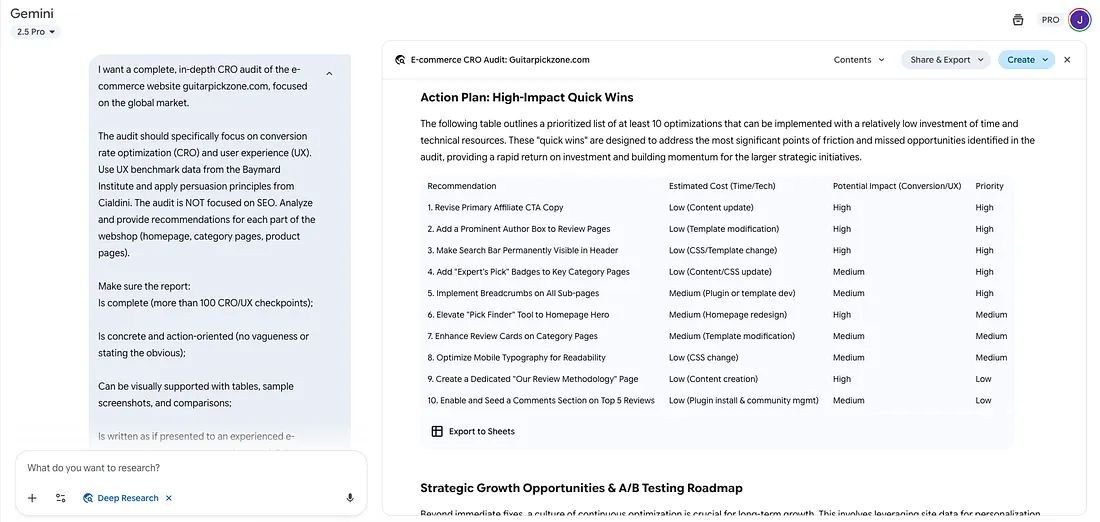Screen dimensions: 1100x522
Task: Click the J profile avatar
Action: click(x=1079, y=20)
